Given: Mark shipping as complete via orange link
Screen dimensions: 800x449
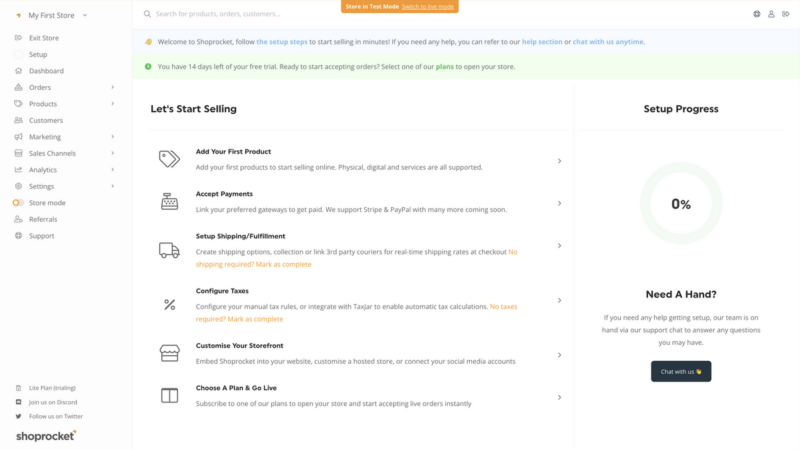Looking at the screenshot, I should [283, 264].
